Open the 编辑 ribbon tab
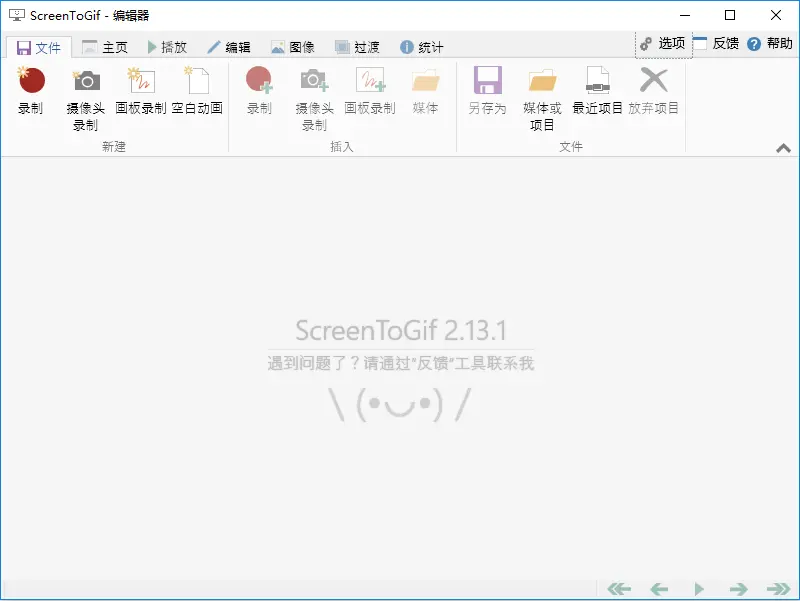 pos(229,47)
